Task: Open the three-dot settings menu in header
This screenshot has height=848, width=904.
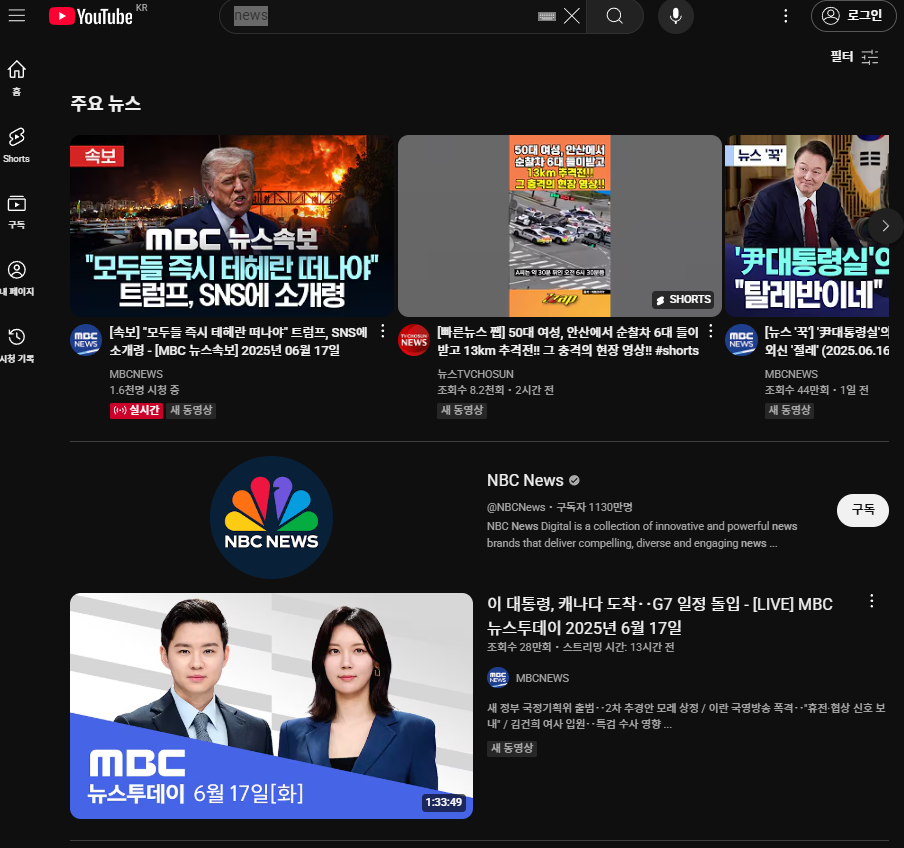Action: [x=785, y=16]
